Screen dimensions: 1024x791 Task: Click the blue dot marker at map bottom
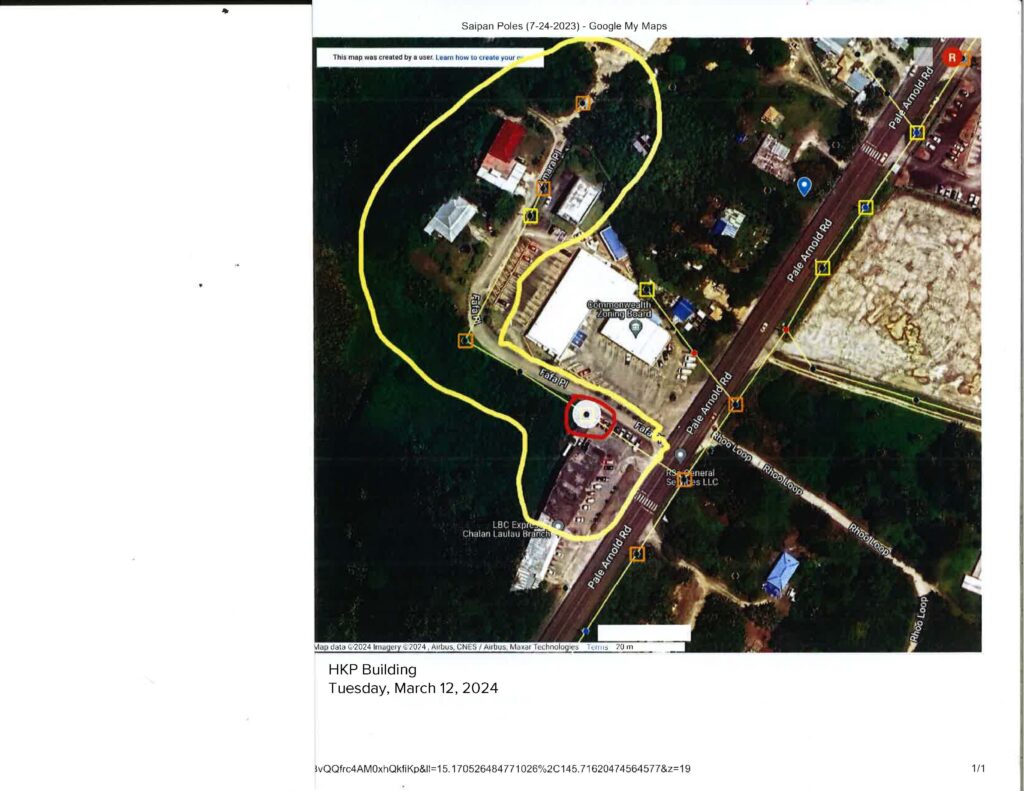585,632
